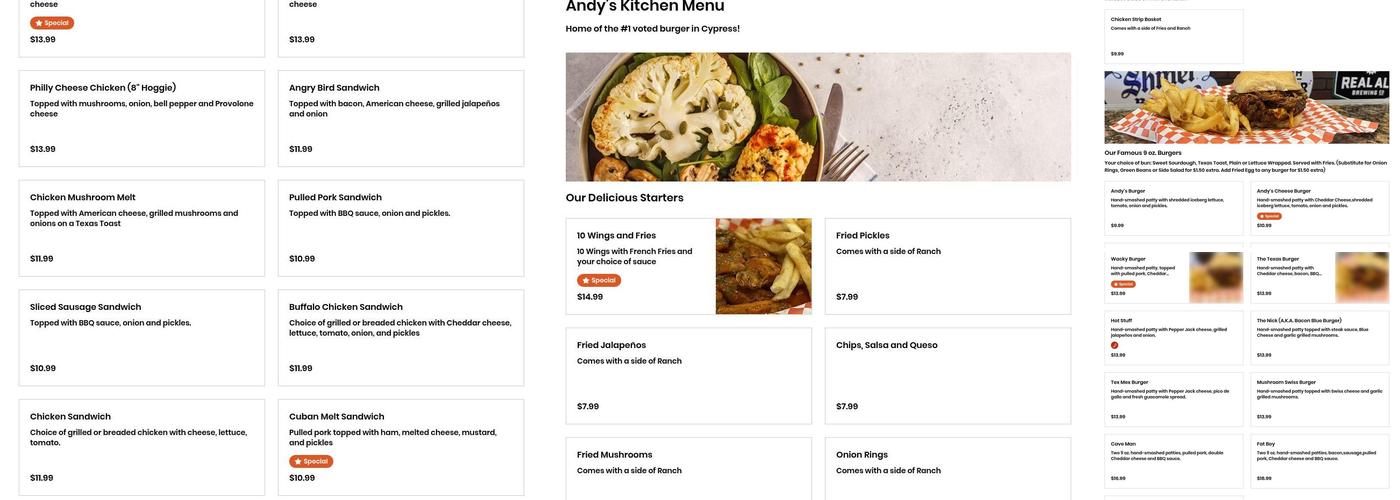This screenshot has width=1400, height=500.
Task: Click the Special badge on Wacky Burger
Action: pos(1123,284)
